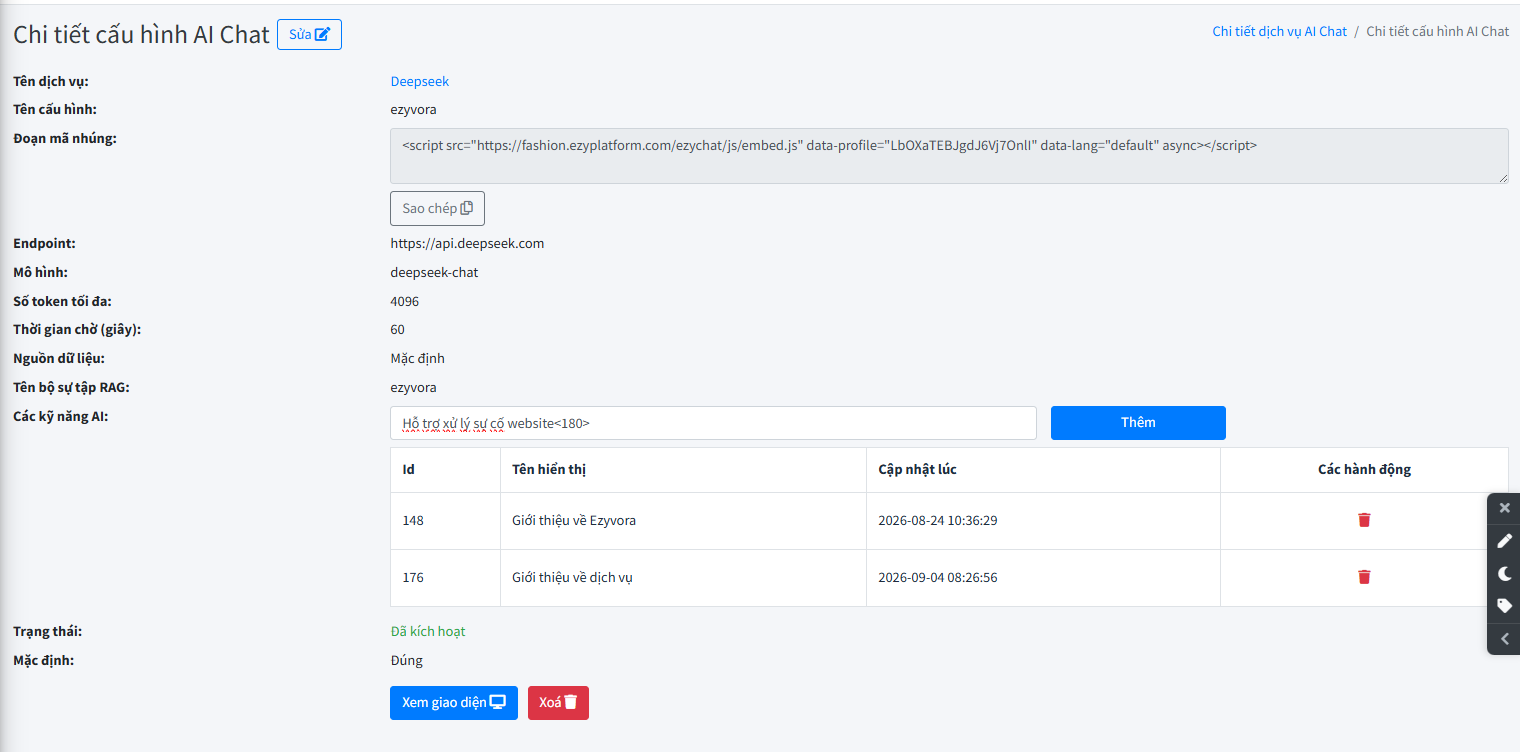The height and width of the screenshot is (752, 1520).
Task: Click timestamp 2026-08-24 10:36:29
Action: click(938, 520)
